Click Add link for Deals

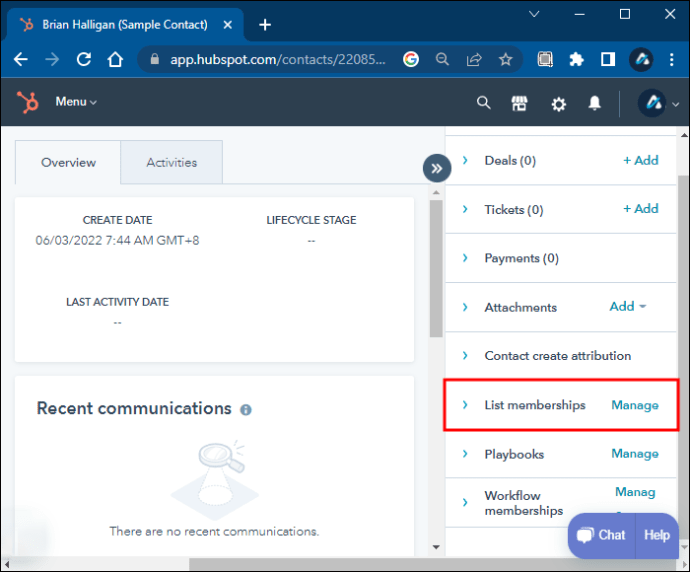(x=640, y=160)
